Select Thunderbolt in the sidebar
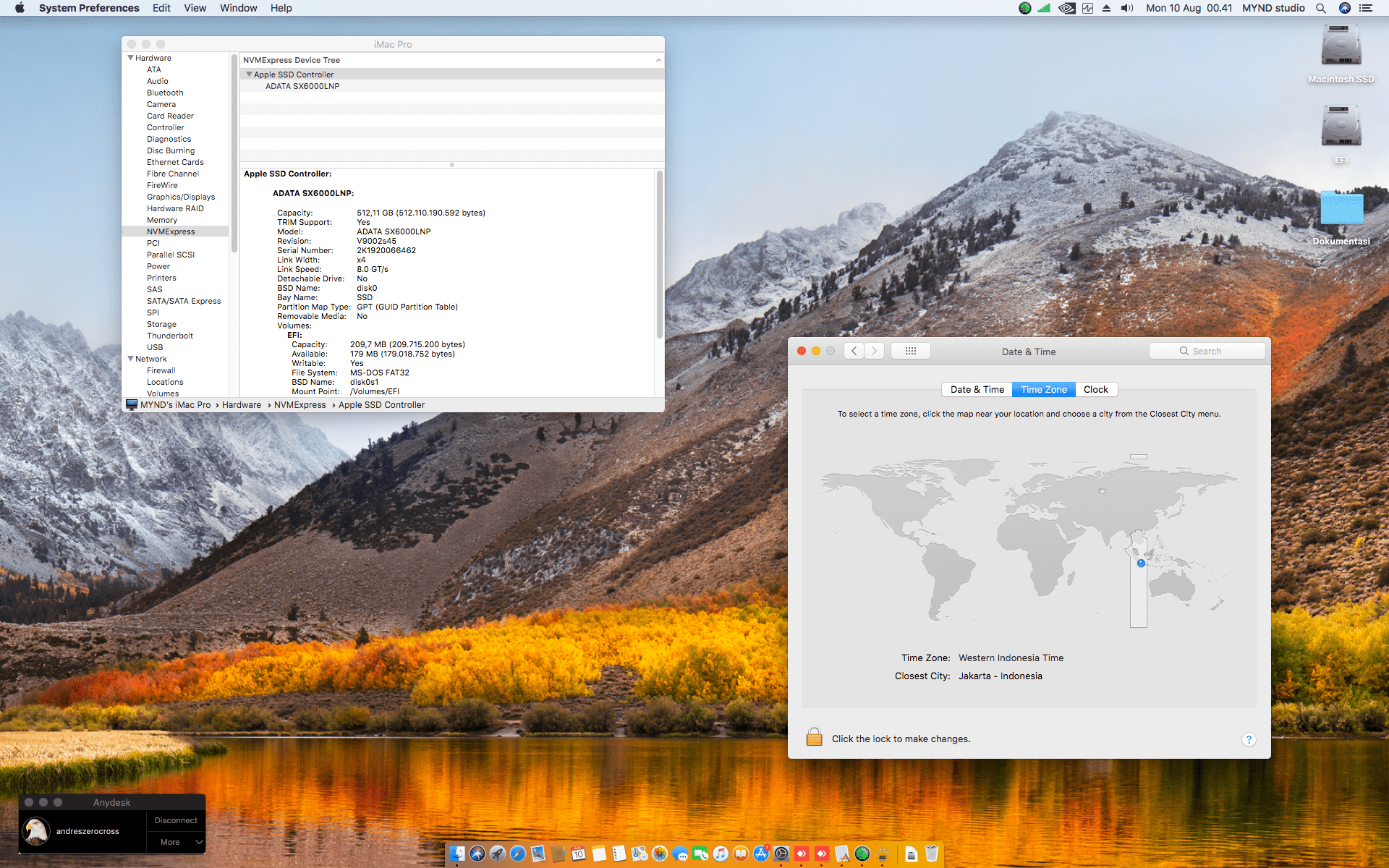The image size is (1389, 868). coord(170,336)
